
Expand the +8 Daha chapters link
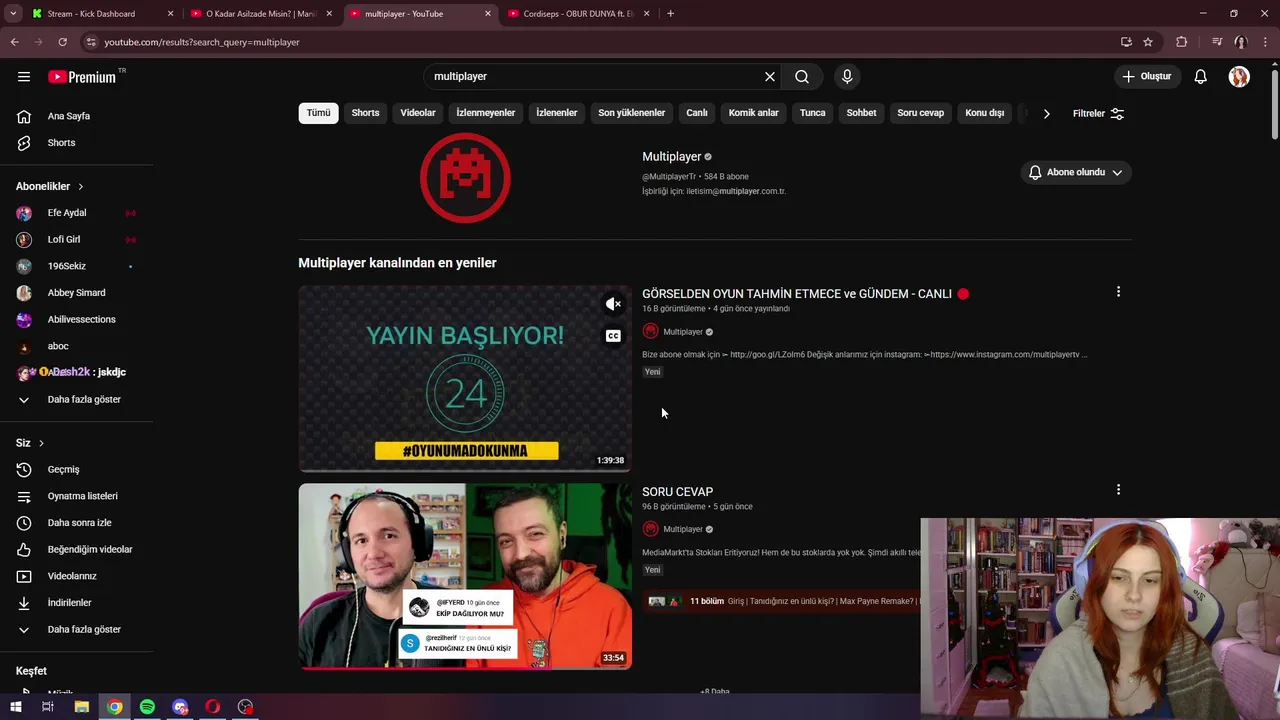click(x=715, y=691)
